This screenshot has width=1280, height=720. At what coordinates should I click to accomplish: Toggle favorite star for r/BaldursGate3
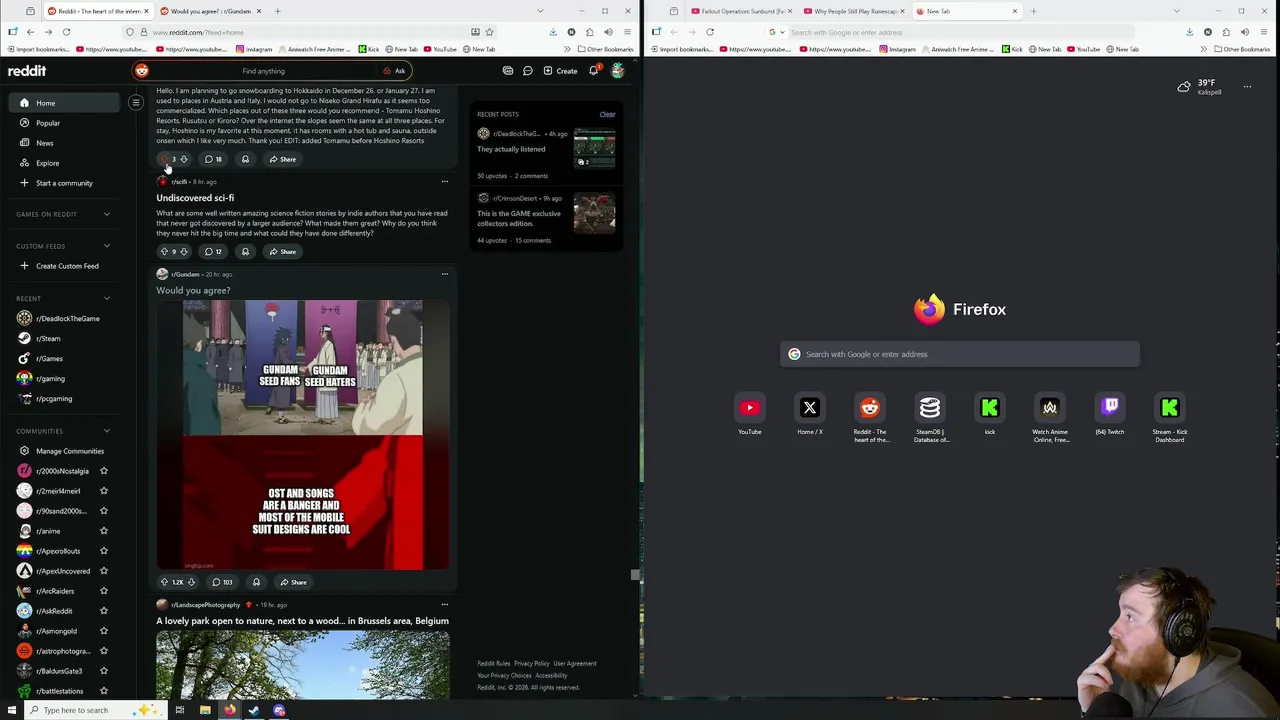[x=104, y=671]
